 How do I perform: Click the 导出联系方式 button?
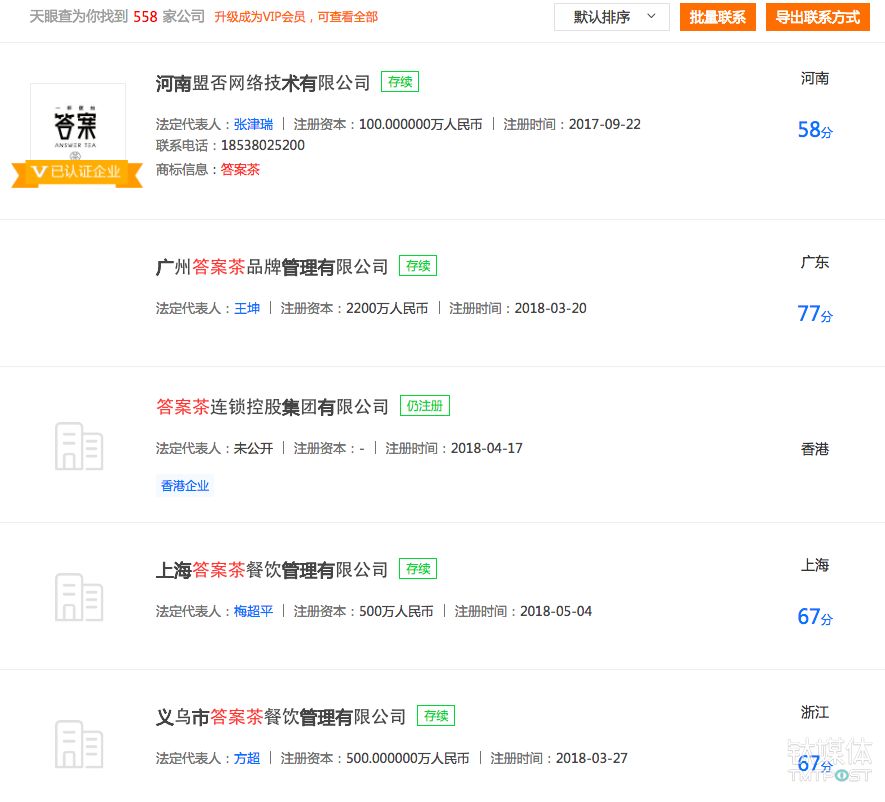(817, 17)
